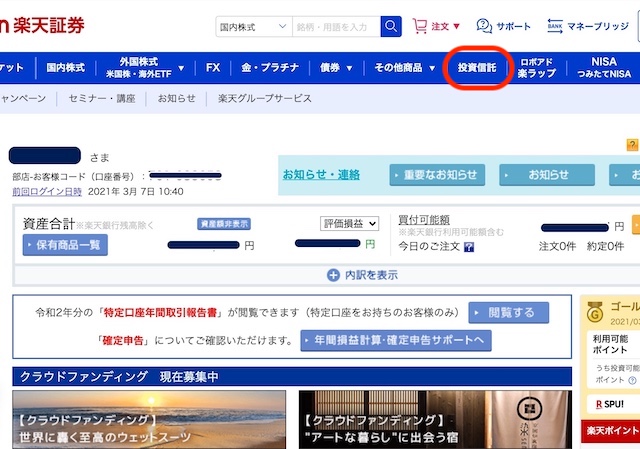Expand the 債券 menu in the navigation bar
This screenshot has width=640, height=449.
[336, 68]
